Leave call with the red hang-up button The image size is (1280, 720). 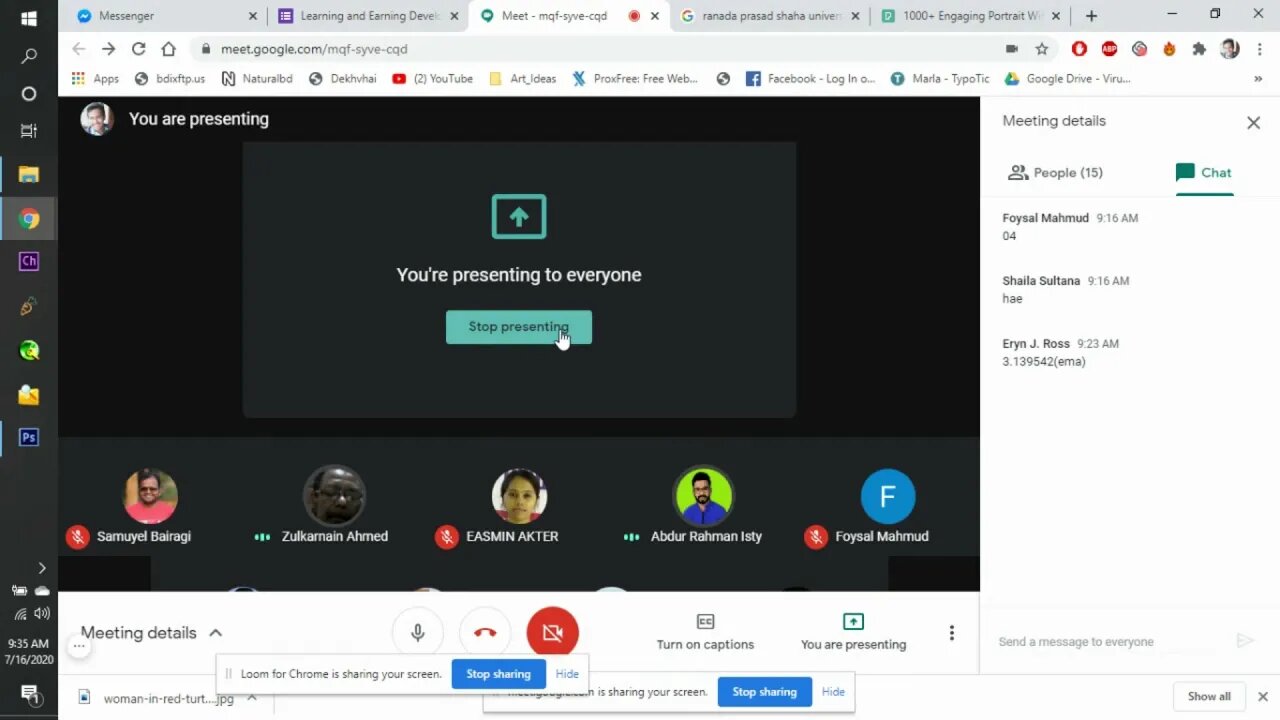(x=485, y=632)
